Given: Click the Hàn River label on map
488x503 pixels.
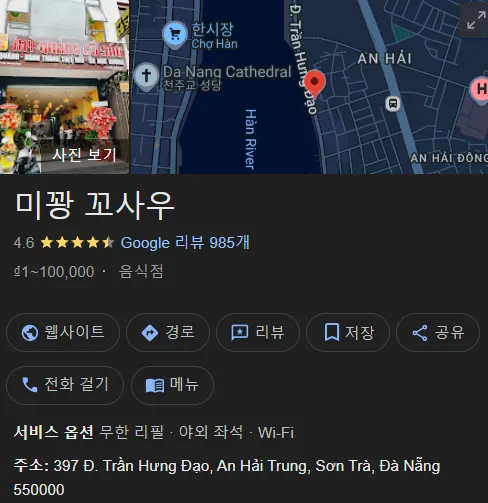Looking at the screenshot, I should point(251,139).
